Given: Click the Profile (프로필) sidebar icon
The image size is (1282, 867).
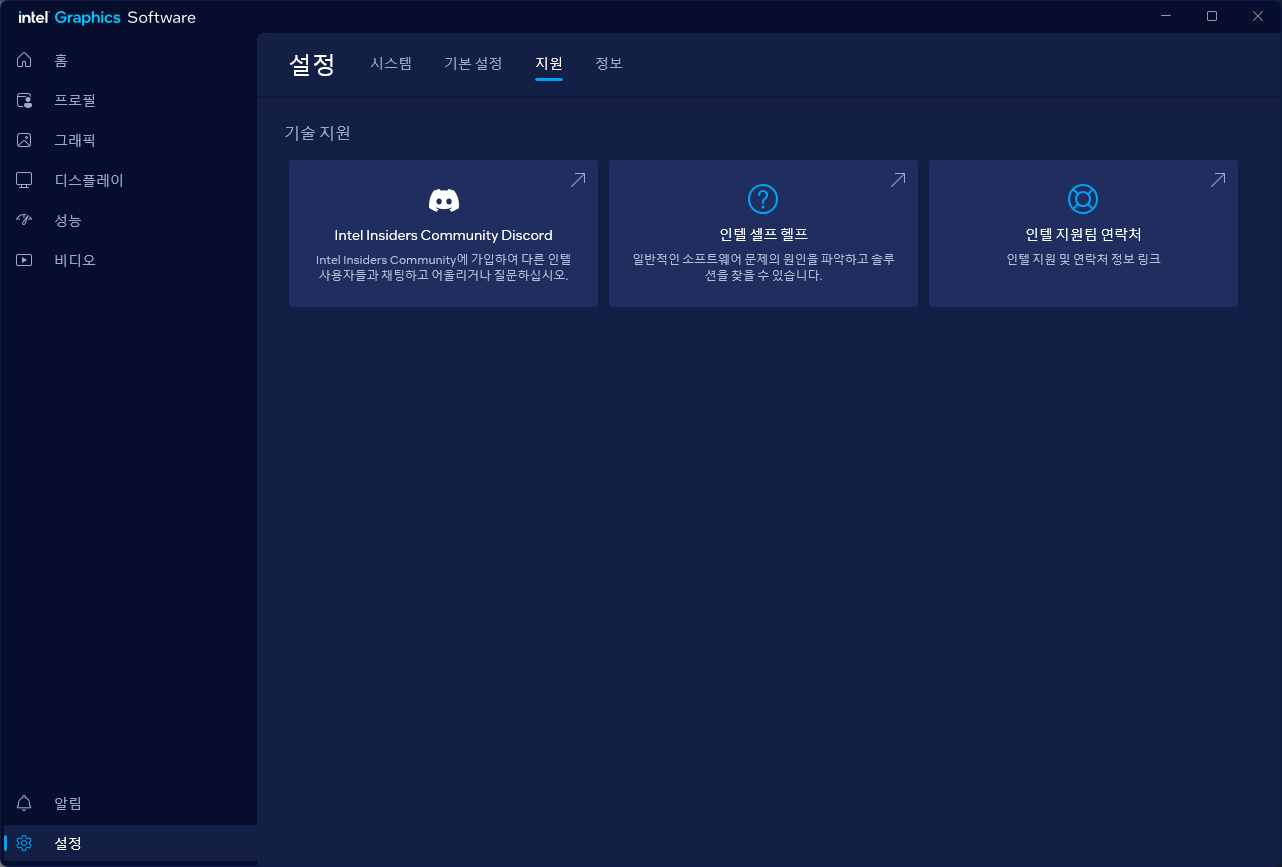Looking at the screenshot, I should point(25,100).
